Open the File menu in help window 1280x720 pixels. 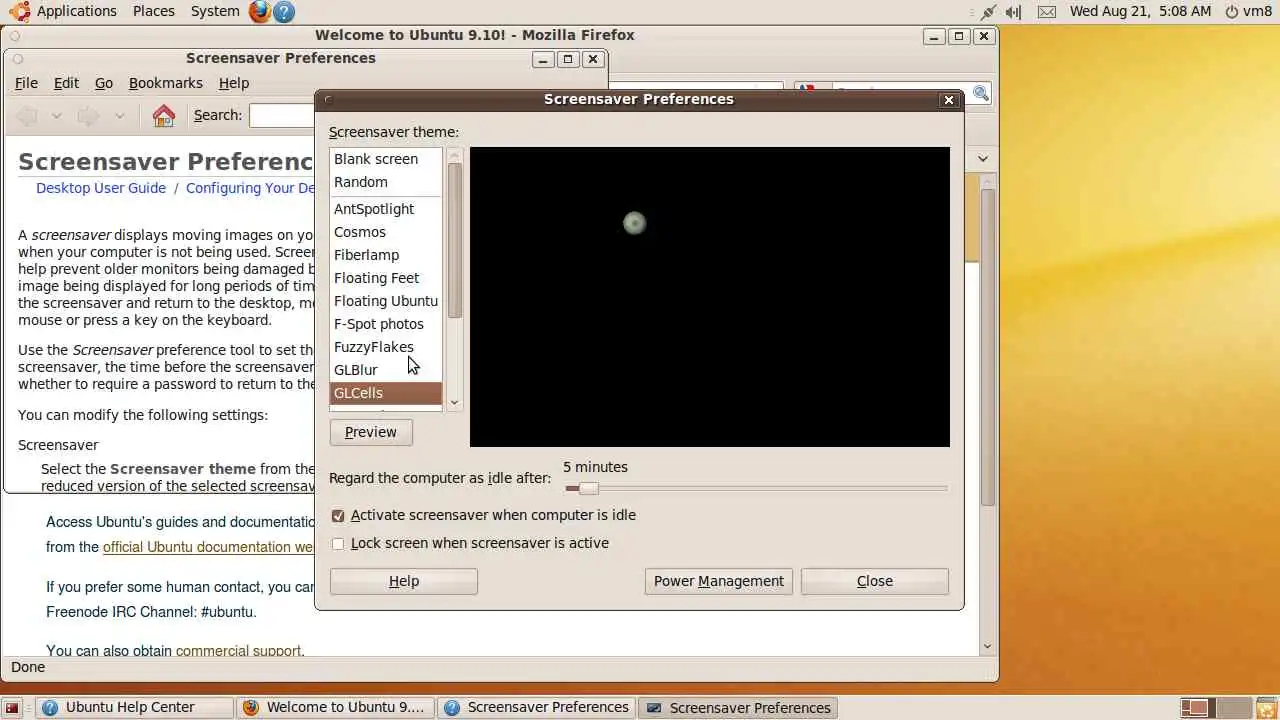click(x=26, y=83)
